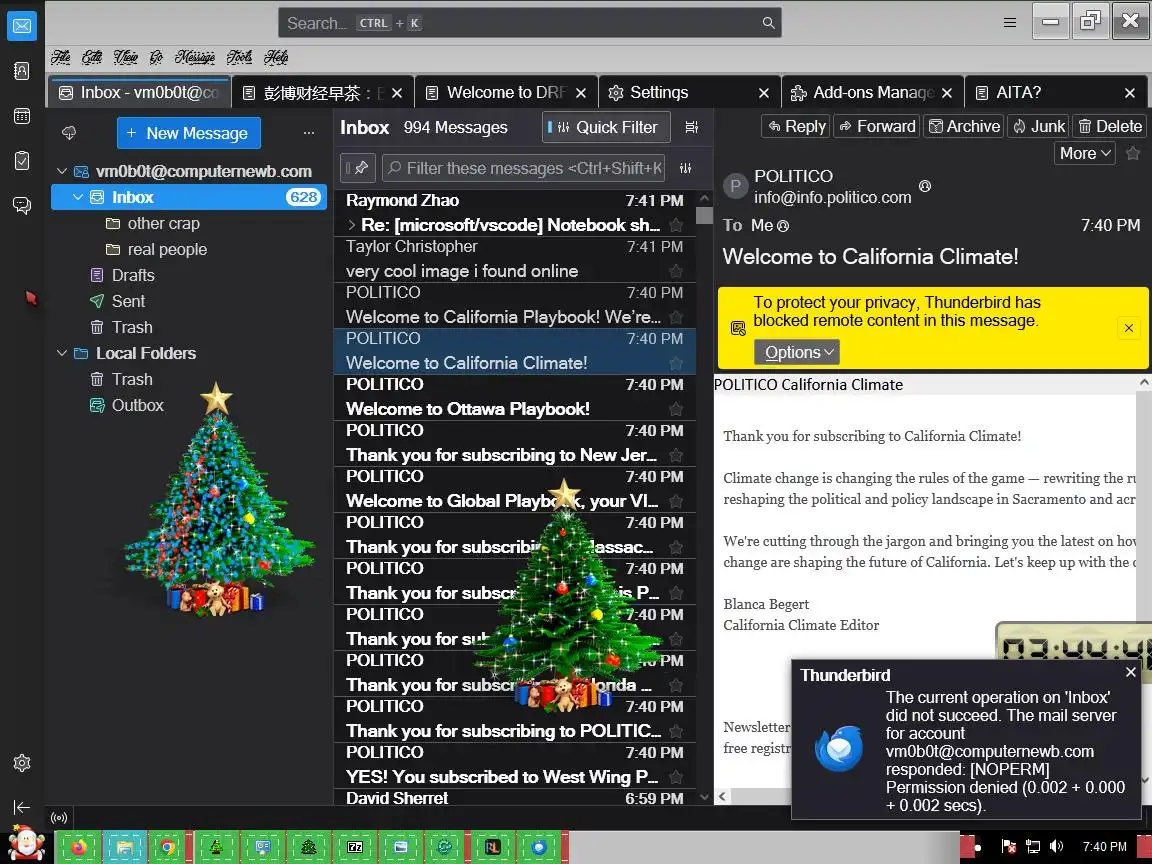Open the real people folder
The width and height of the screenshot is (1152, 864).
pyautogui.click(x=167, y=250)
